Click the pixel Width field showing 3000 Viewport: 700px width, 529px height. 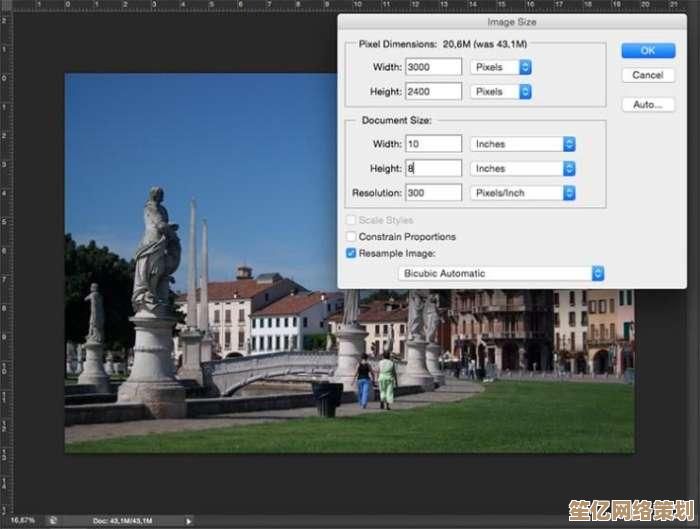pyautogui.click(x=433, y=67)
